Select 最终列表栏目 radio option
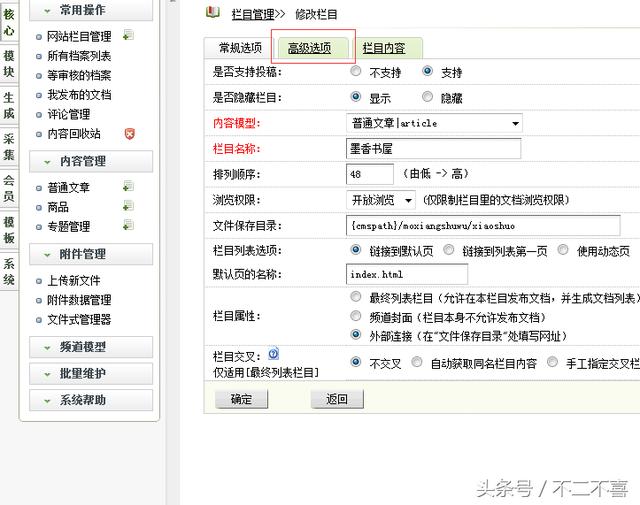Screen dimensions: 640x505 (x=356, y=296)
